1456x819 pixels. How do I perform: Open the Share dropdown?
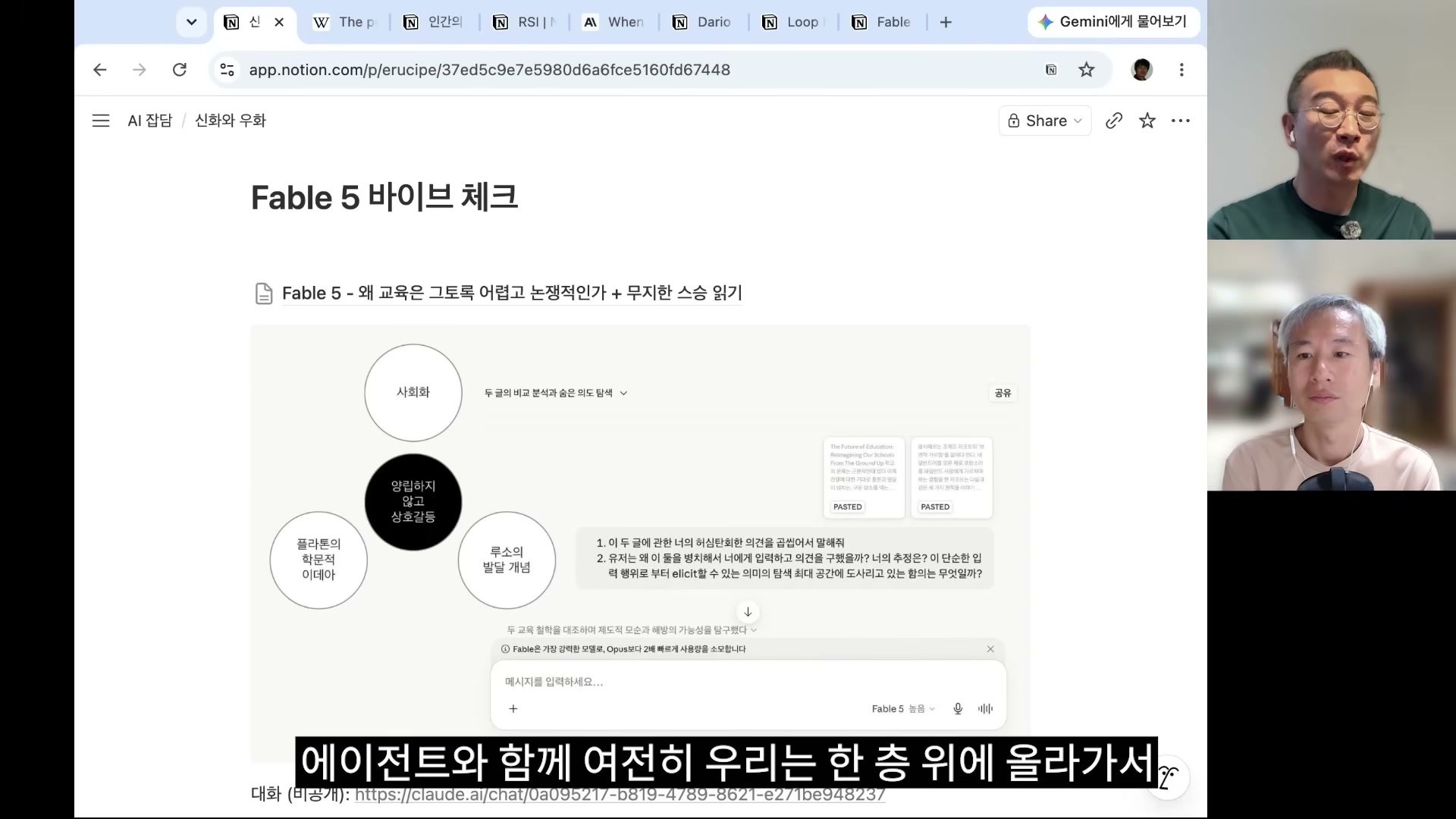pos(1045,121)
